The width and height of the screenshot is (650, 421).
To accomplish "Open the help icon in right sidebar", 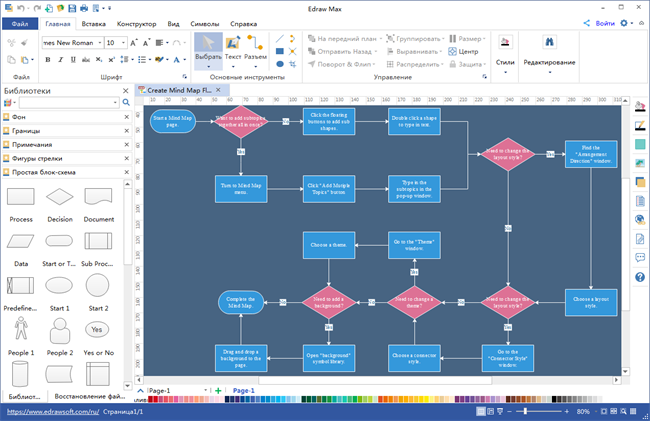I will click(x=640, y=276).
